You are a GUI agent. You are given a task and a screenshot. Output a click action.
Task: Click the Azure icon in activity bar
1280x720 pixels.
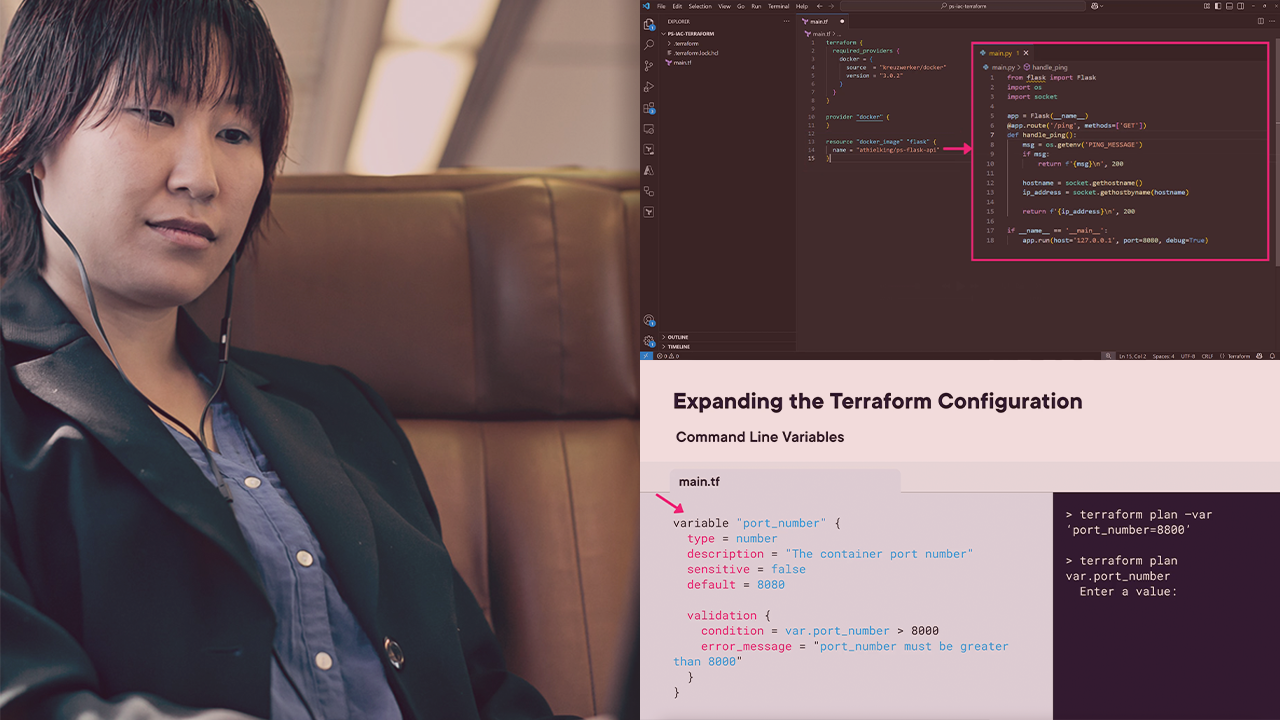point(649,171)
